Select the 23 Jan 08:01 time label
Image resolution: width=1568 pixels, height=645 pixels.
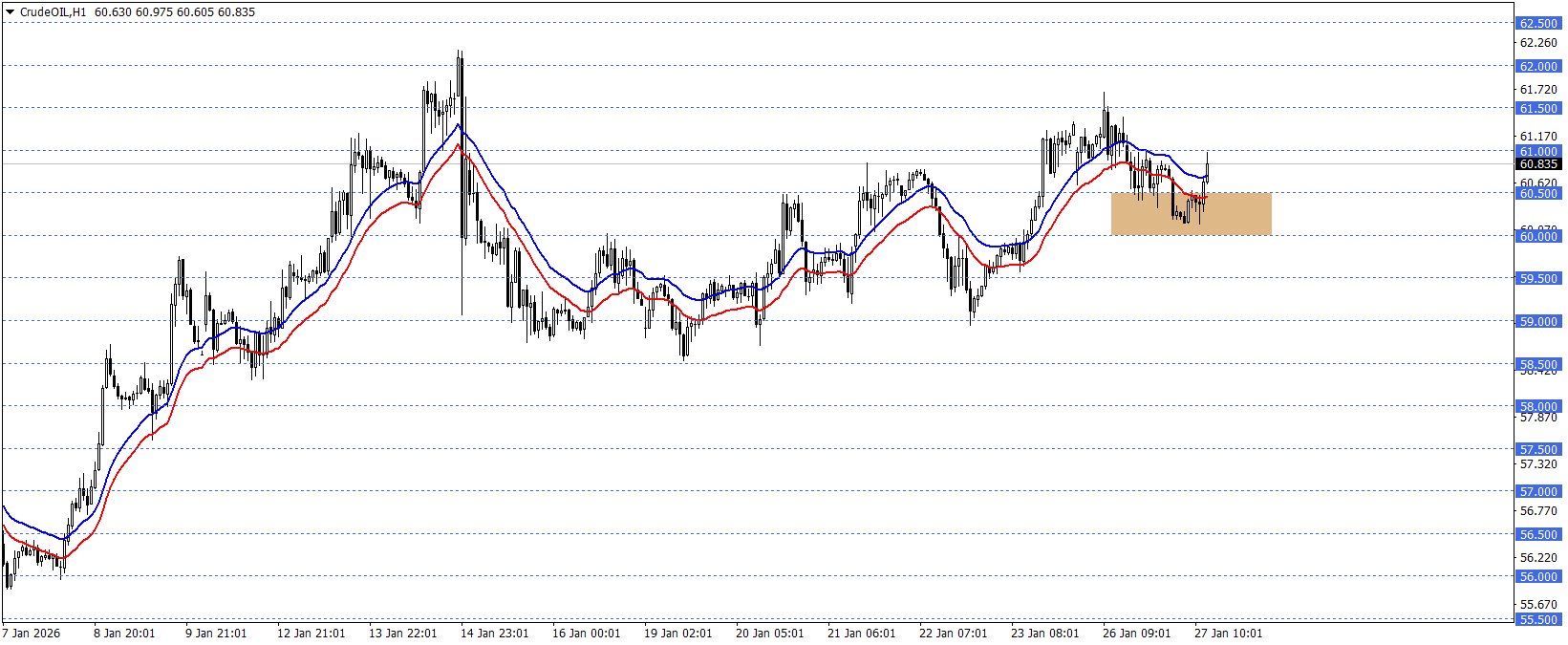click(x=1044, y=634)
